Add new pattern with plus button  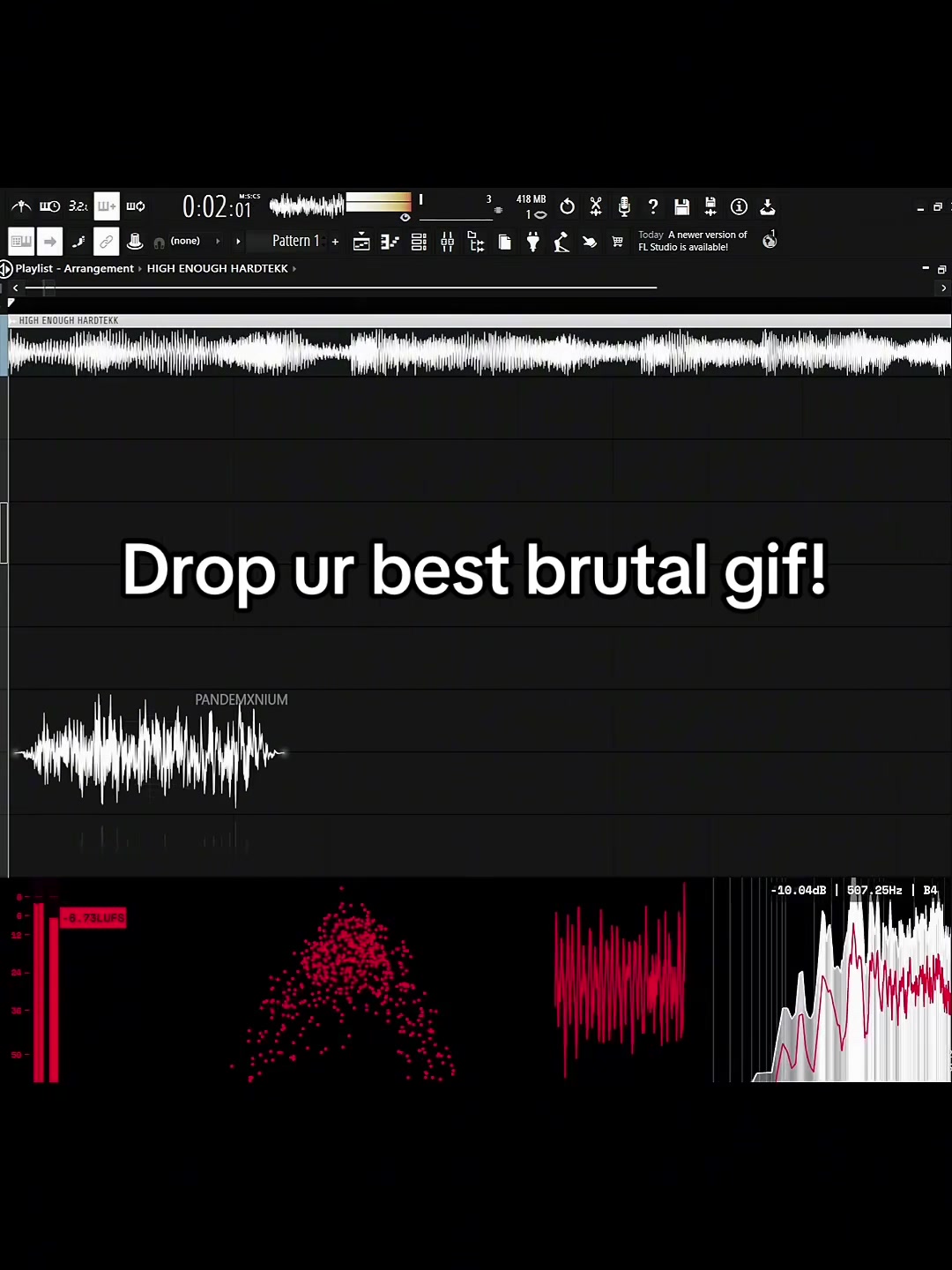tap(335, 241)
